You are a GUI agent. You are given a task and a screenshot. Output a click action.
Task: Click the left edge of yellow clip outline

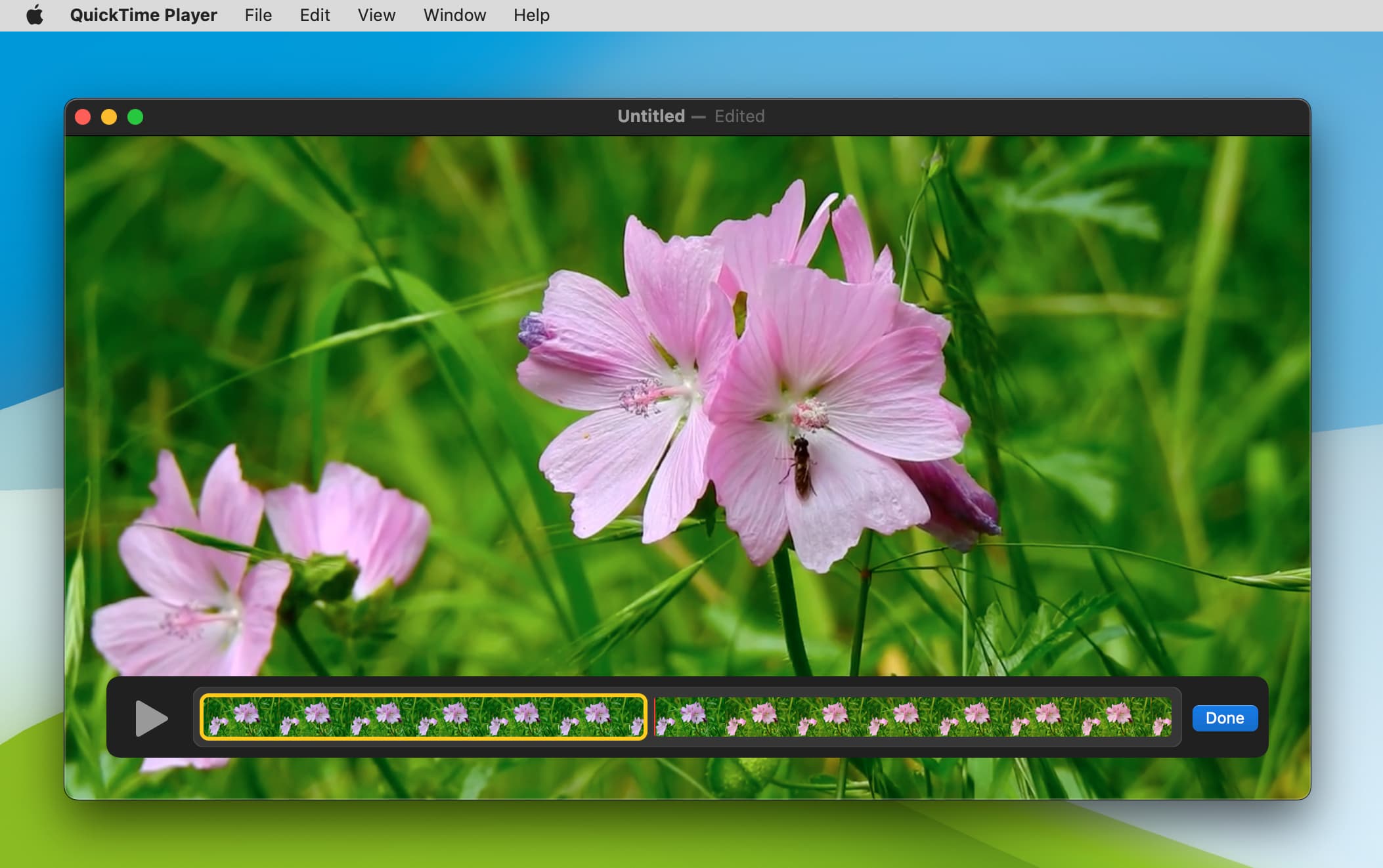coord(202,717)
